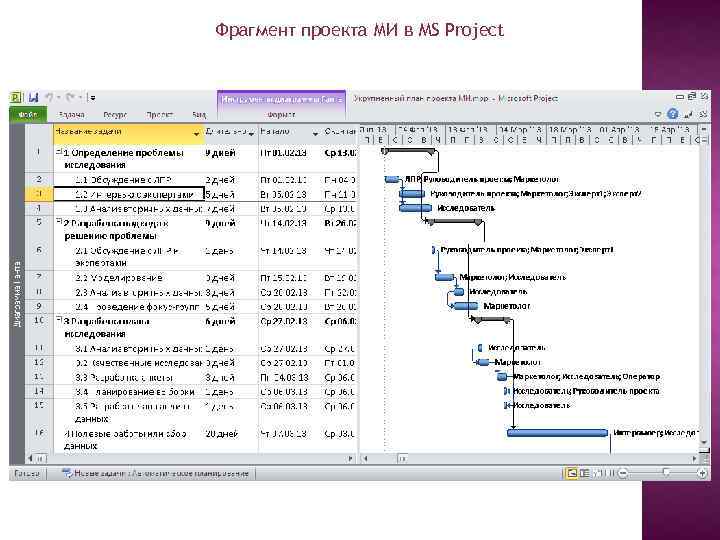
Task: Collapse summary task 1 Определение проблемы исследования
Action: point(58,152)
